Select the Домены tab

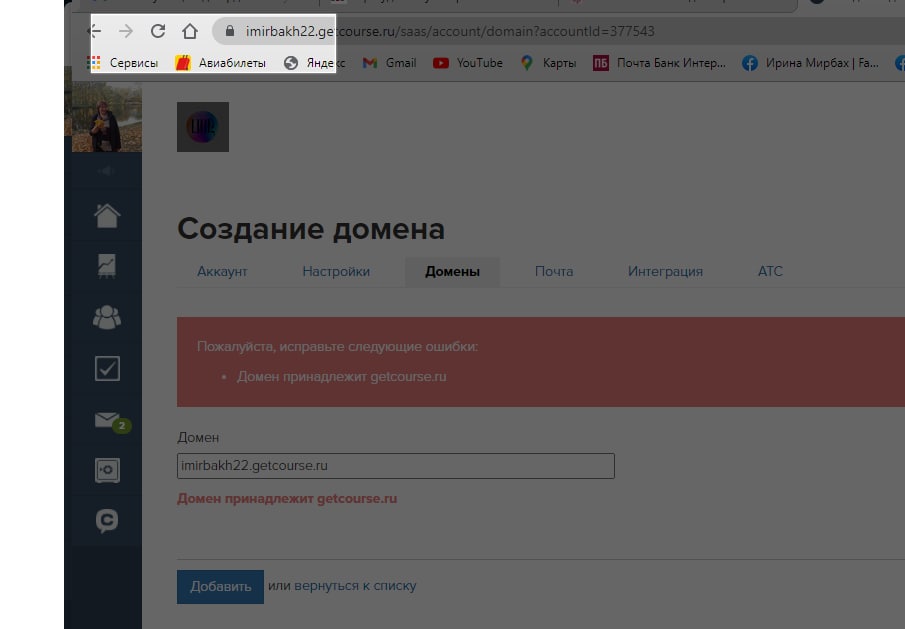pyautogui.click(x=452, y=272)
